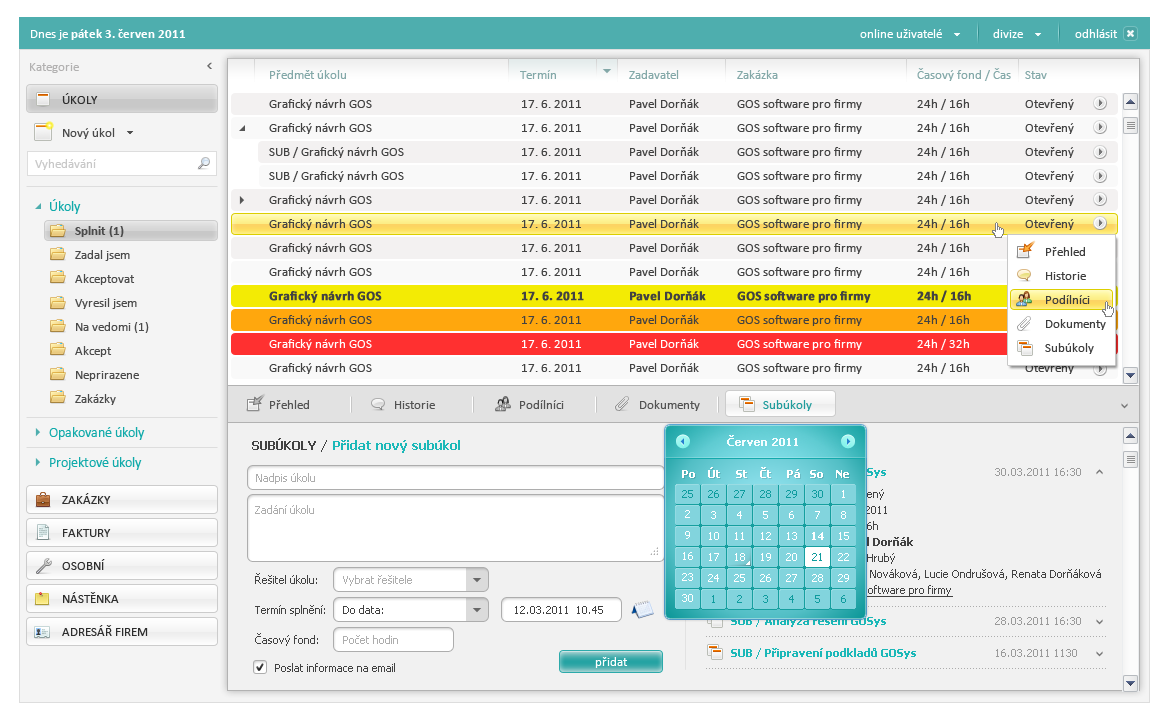
Task: Switch to the Historie tab
Action: pyautogui.click(x=405, y=405)
